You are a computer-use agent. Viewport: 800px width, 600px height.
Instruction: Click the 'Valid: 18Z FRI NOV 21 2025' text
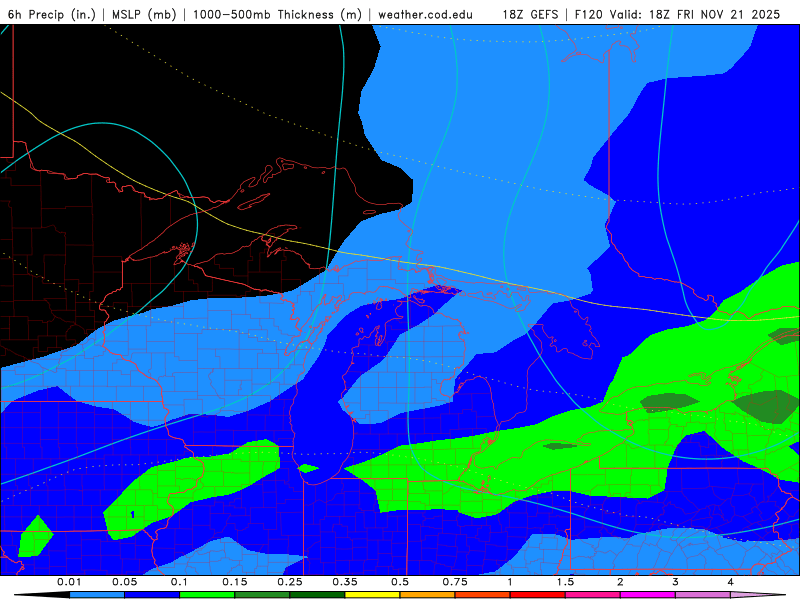tap(694, 14)
